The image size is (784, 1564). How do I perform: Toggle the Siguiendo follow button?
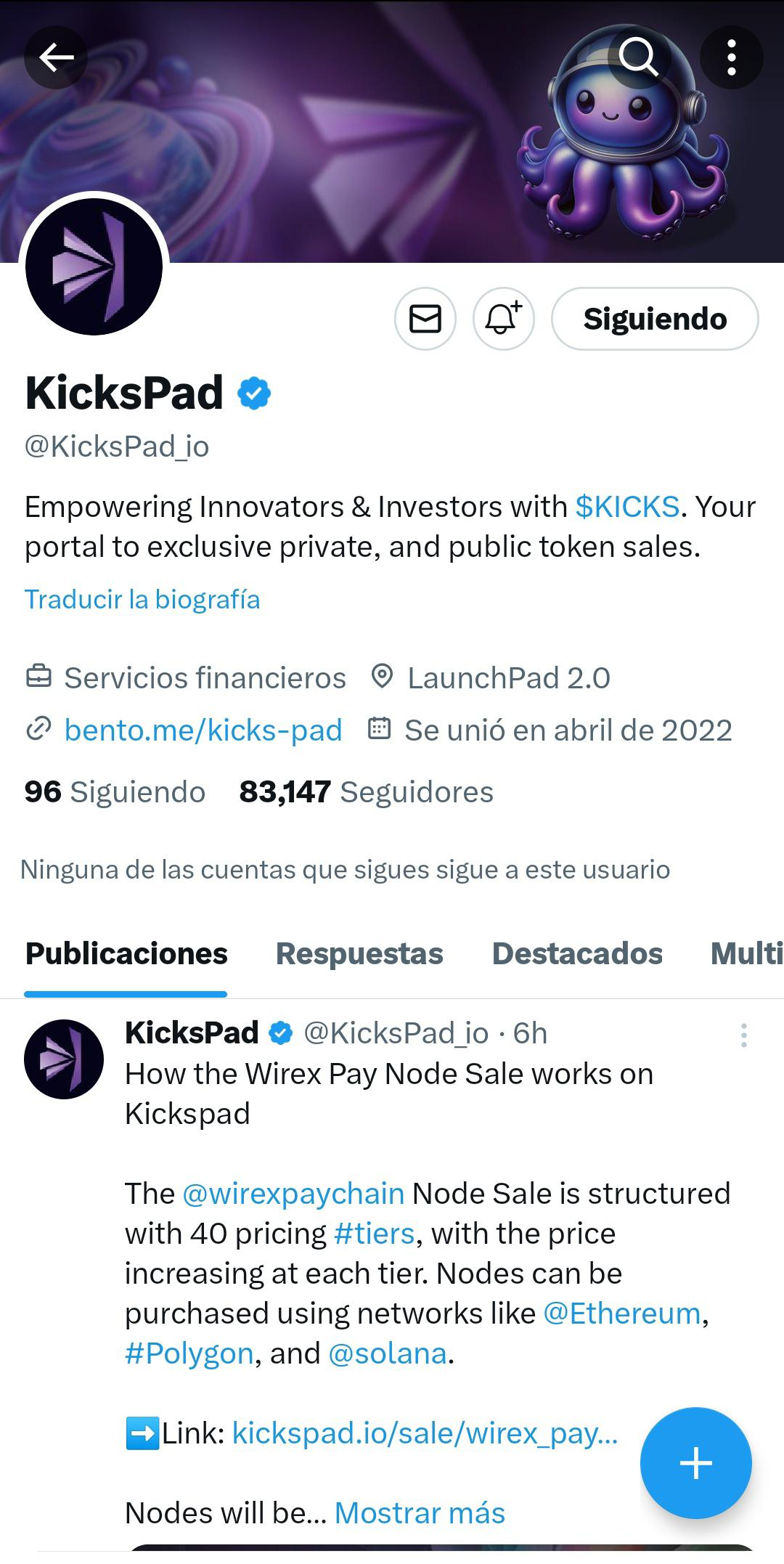655,319
